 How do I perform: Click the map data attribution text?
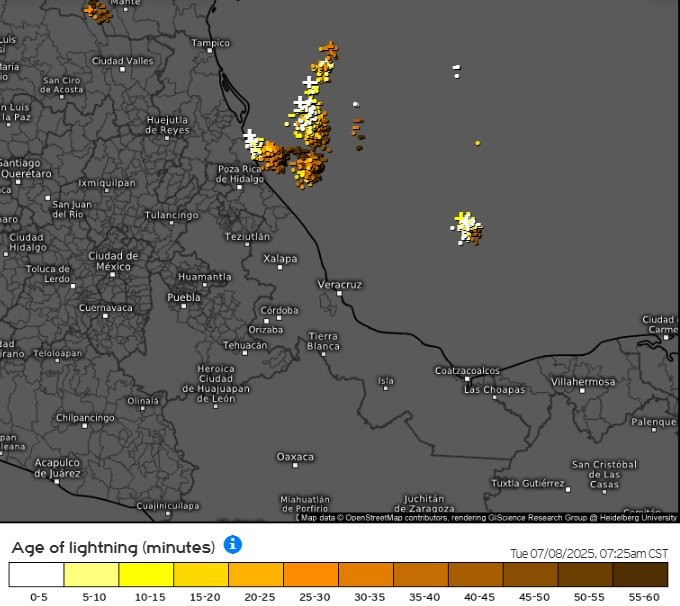pos(489,518)
